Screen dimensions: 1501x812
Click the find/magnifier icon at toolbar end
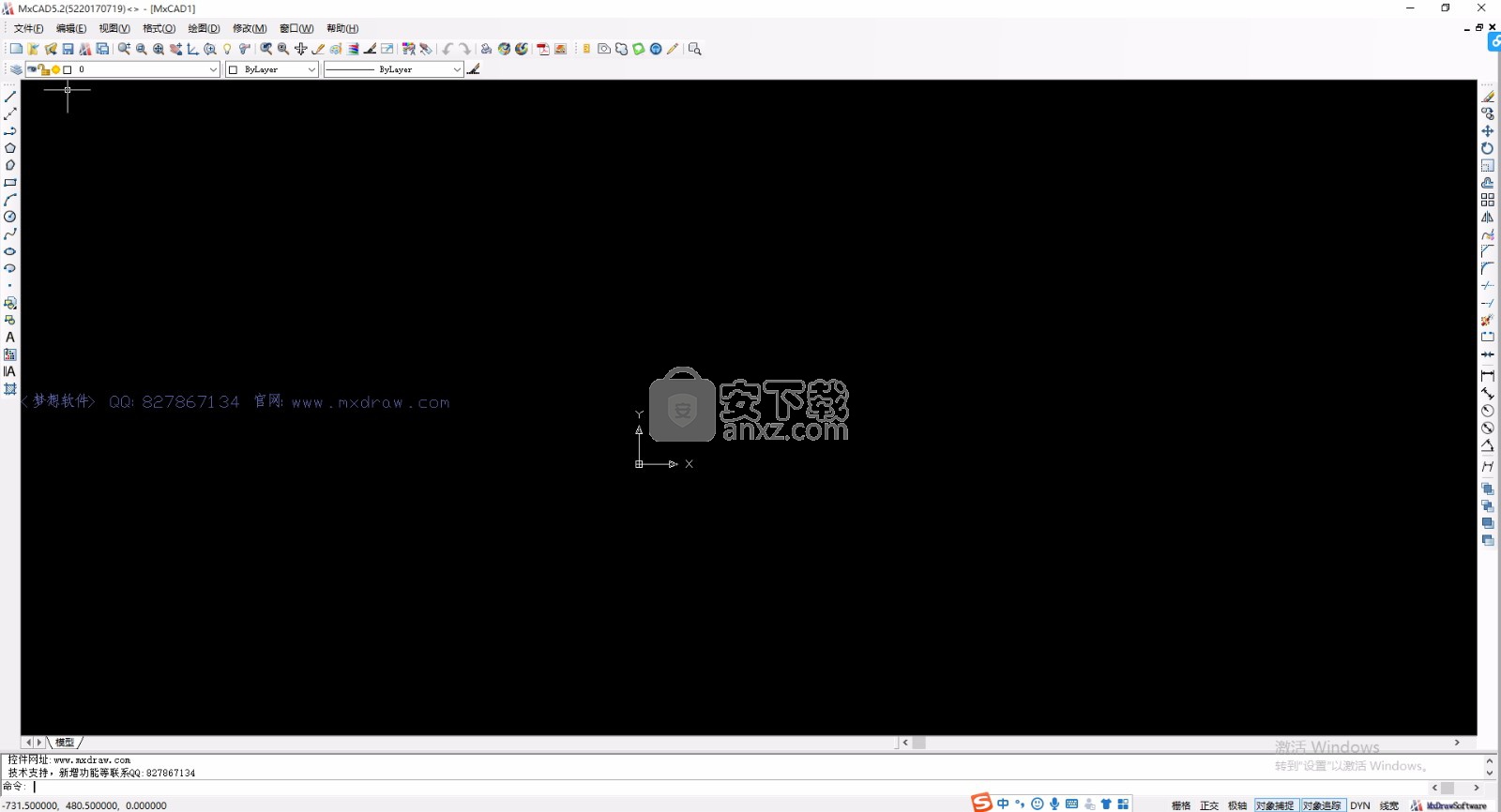pyautogui.click(x=695, y=49)
